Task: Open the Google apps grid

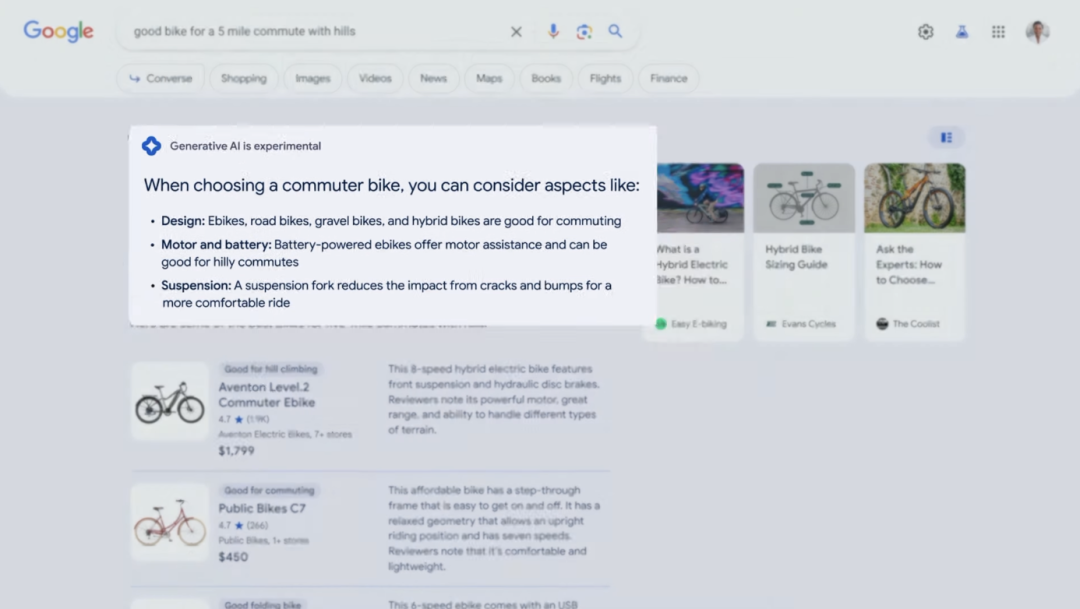Action: (x=998, y=32)
